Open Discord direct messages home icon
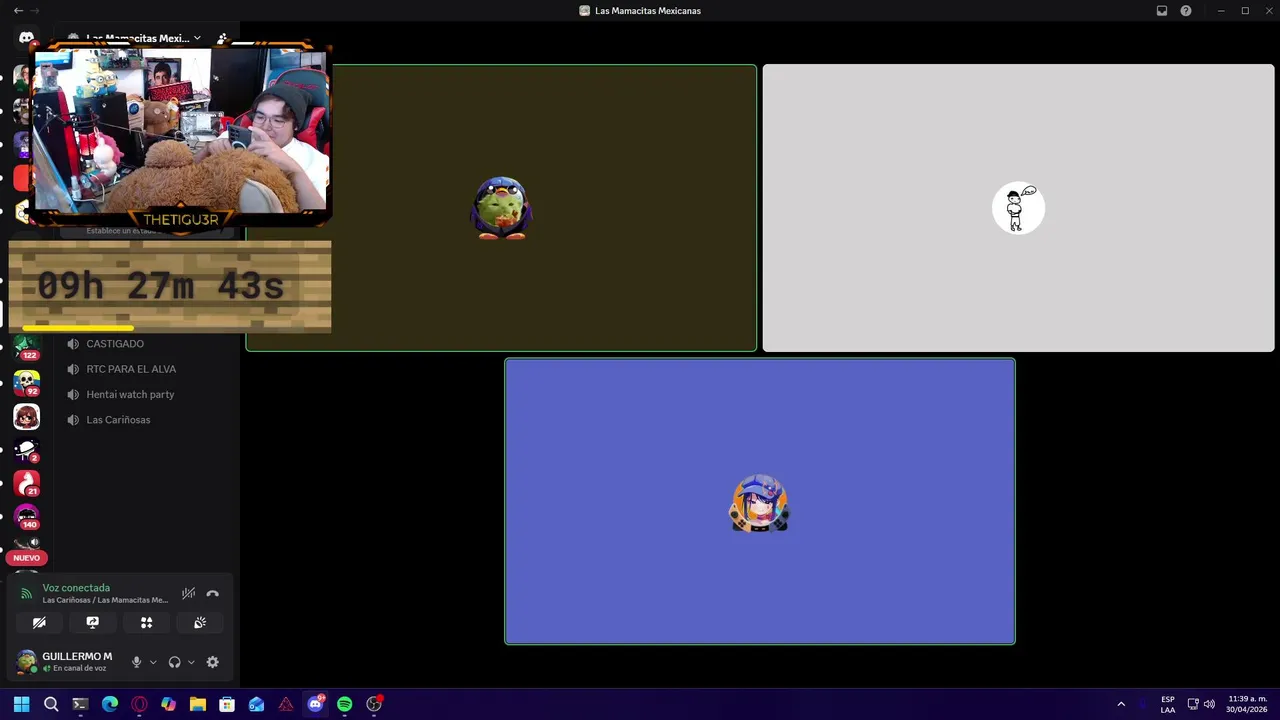This screenshot has width=1280, height=720. point(26,38)
